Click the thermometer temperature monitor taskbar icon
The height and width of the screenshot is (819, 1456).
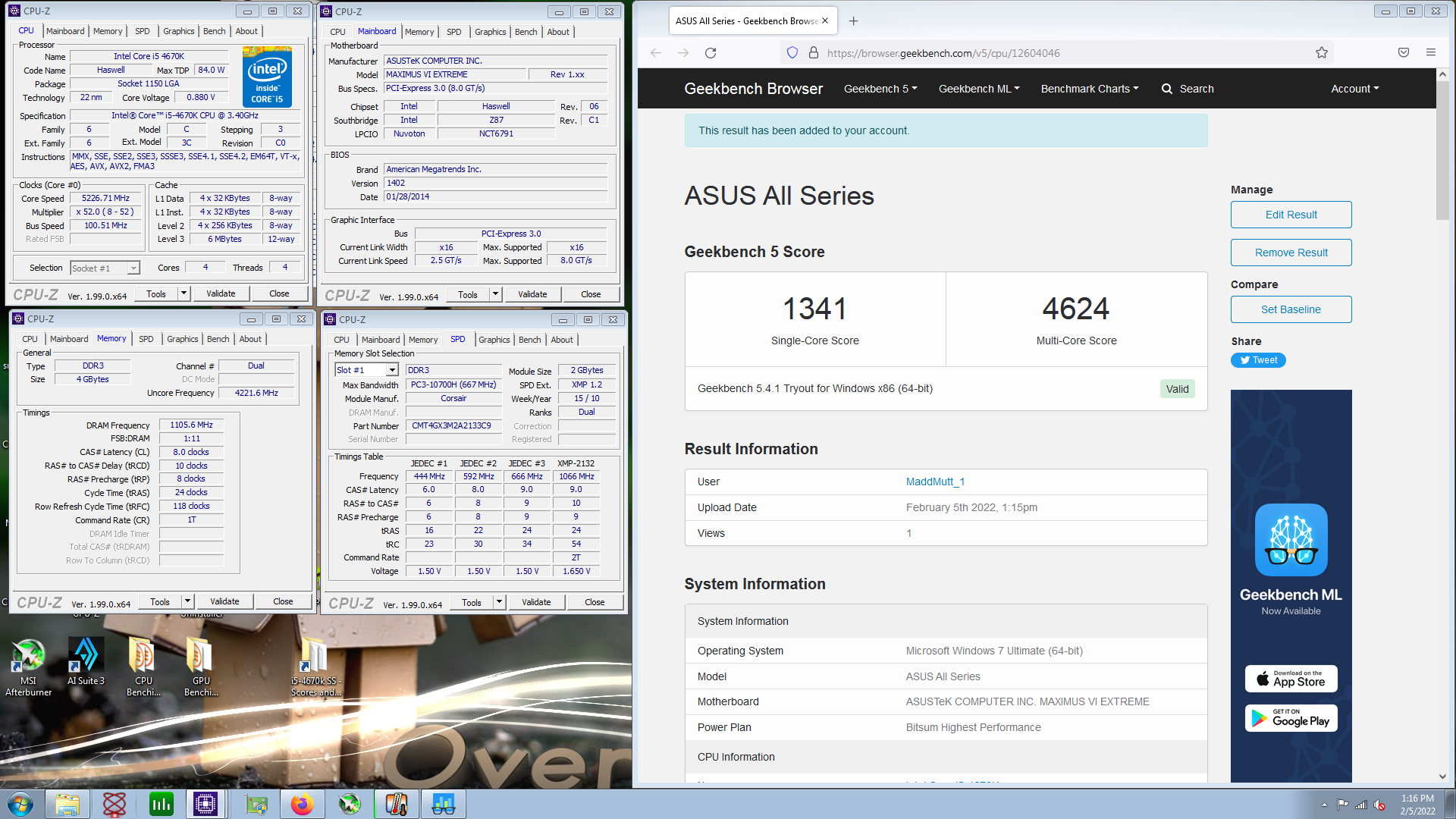[397, 804]
